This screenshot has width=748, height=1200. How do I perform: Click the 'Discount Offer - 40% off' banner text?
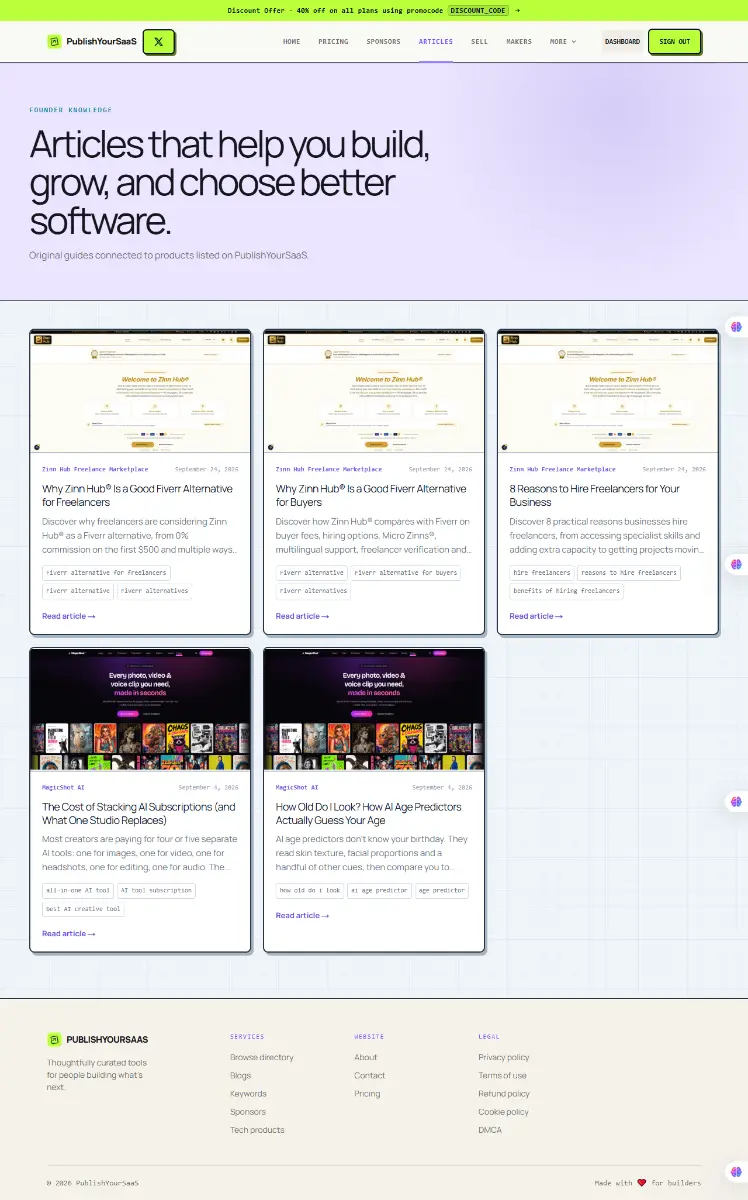[335, 10]
